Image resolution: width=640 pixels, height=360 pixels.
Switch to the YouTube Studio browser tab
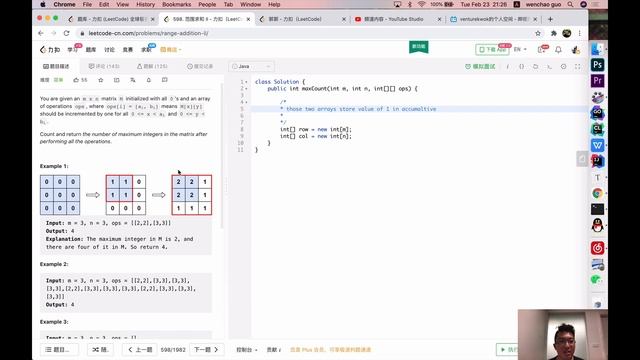tap(398, 19)
